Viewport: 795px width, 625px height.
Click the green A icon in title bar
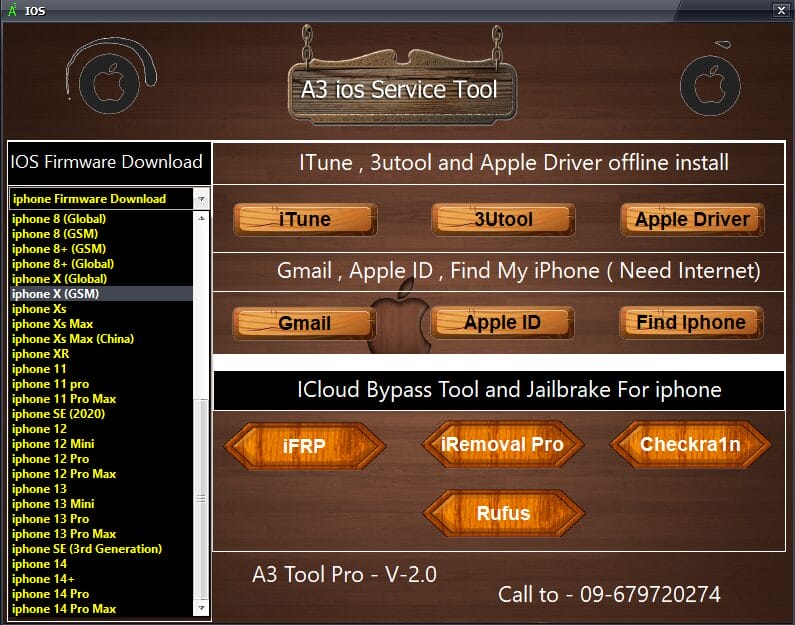click(x=12, y=10)
